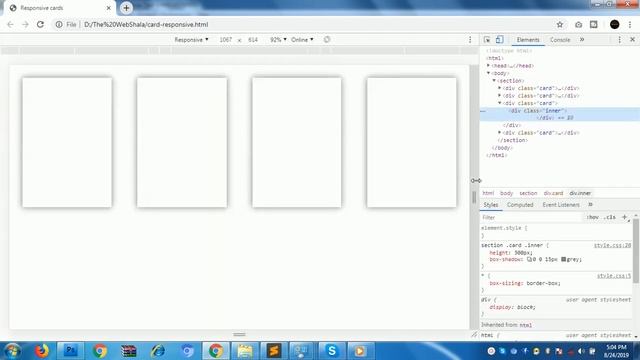Open the Online throttling dropdown
The height and width of the screenshot is (360, 640).
[302, 40]
